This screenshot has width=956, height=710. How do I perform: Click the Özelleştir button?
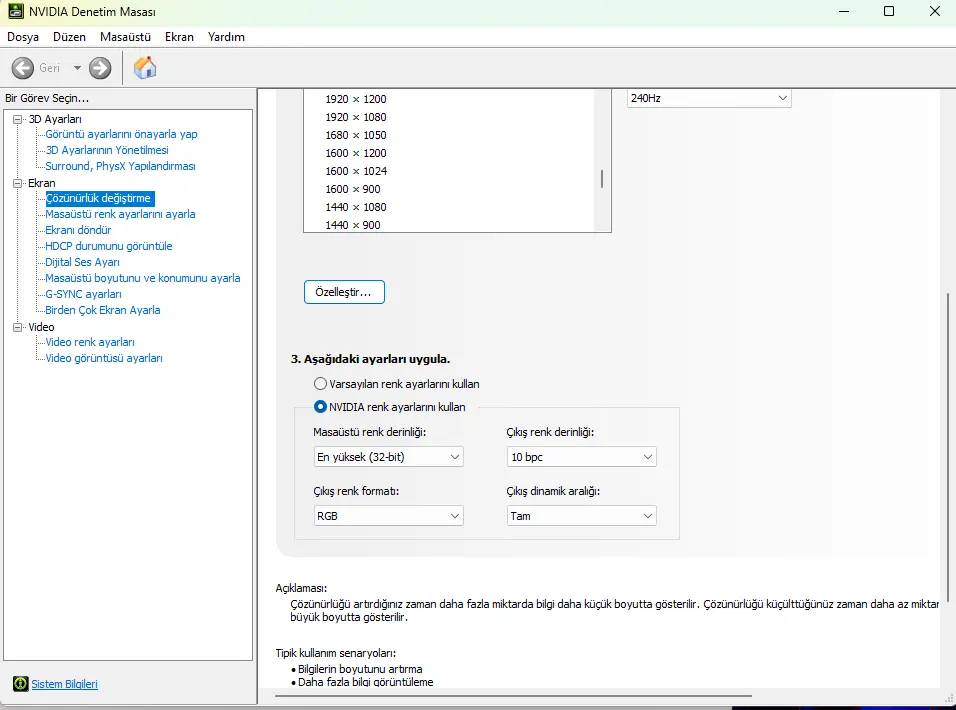coord(344,292)
